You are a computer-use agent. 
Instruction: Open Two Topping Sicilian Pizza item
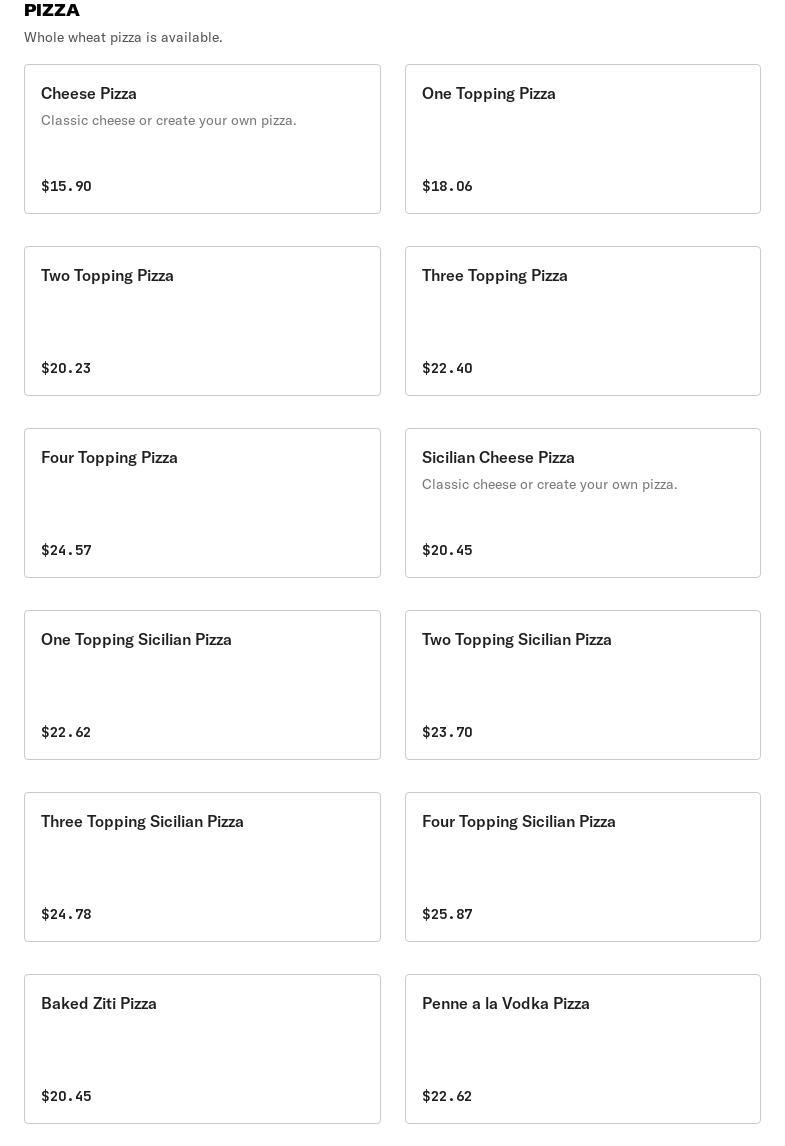582,685
